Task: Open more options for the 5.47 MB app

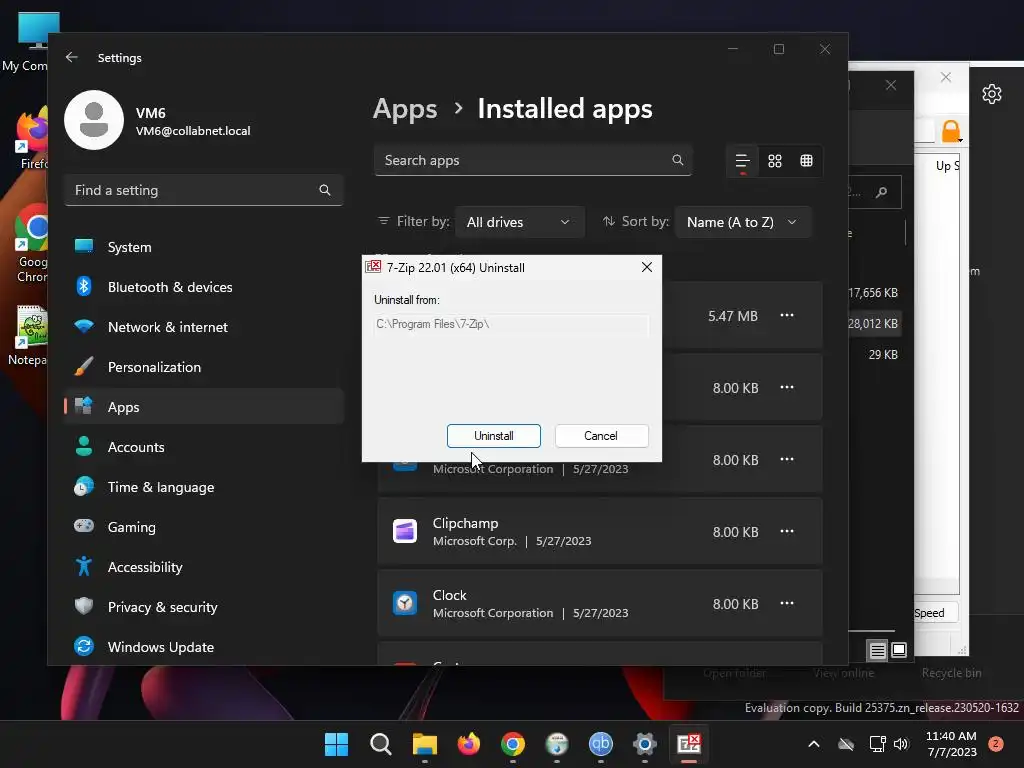Action: [x=787, y=315]
